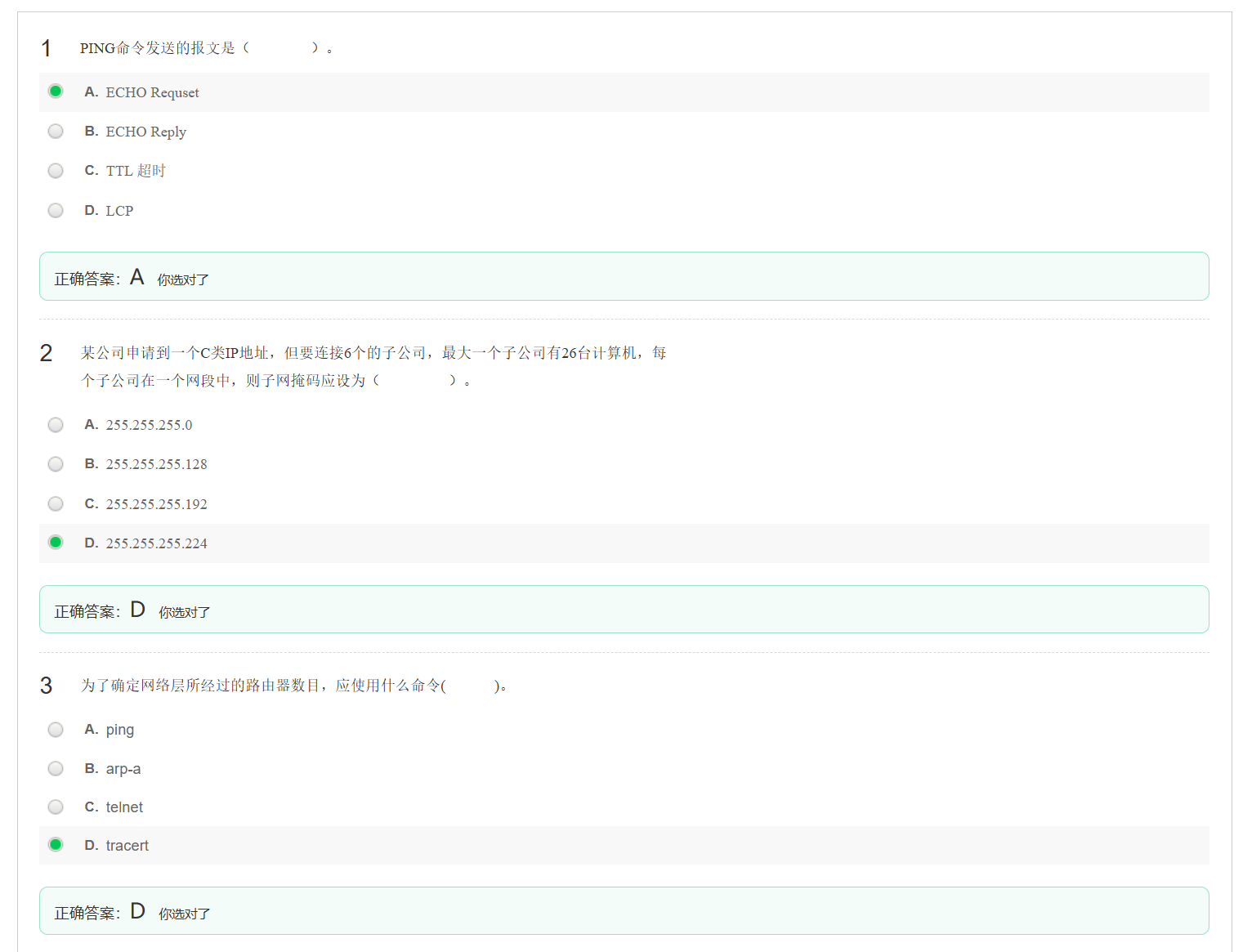The height and width of the screenshot is (952, 1243).
Task: Click the tracert option label text
Action: 127,845
